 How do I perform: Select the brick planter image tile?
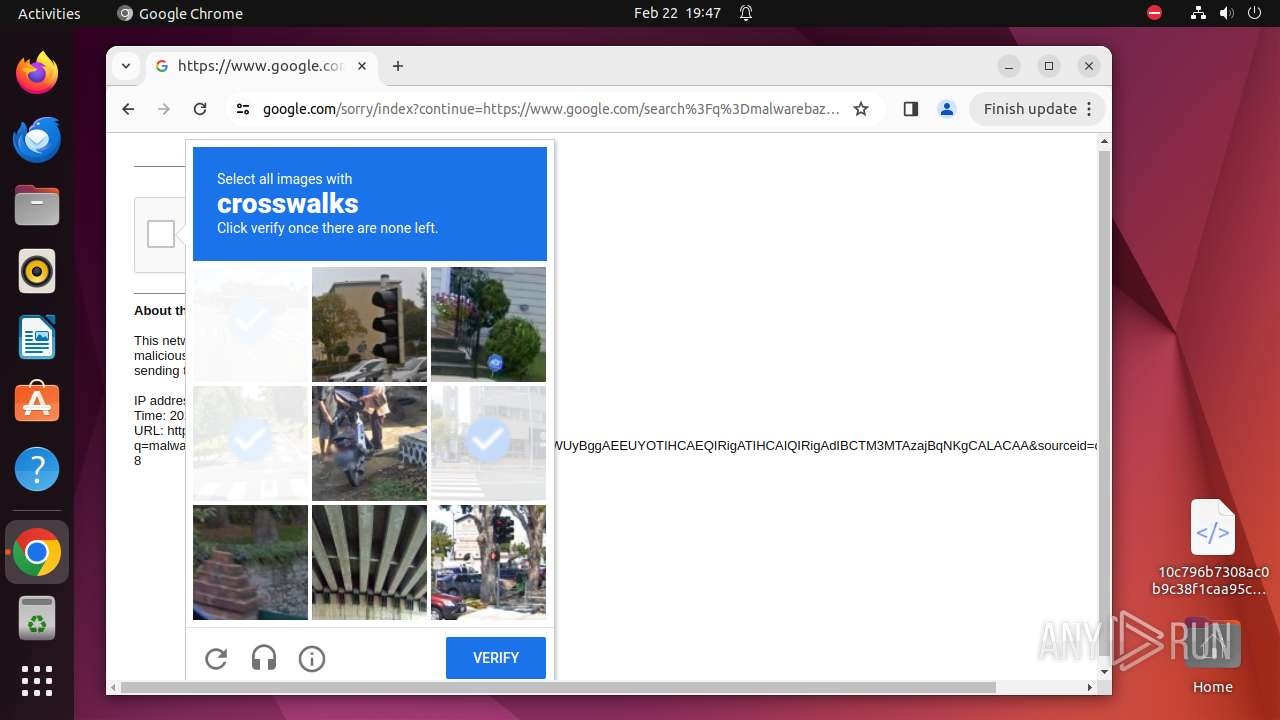coord(250,562)
